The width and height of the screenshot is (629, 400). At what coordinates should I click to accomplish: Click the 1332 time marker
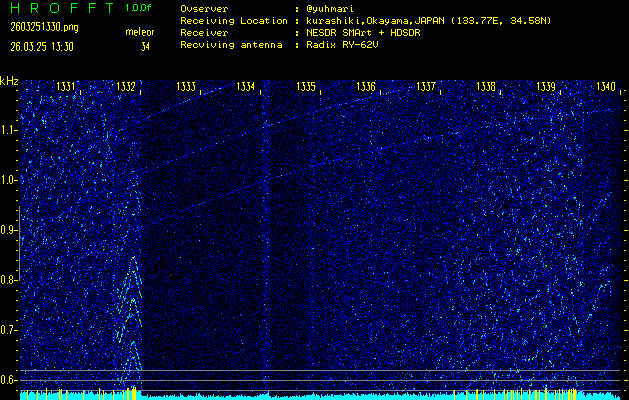[x=126, y=87]
